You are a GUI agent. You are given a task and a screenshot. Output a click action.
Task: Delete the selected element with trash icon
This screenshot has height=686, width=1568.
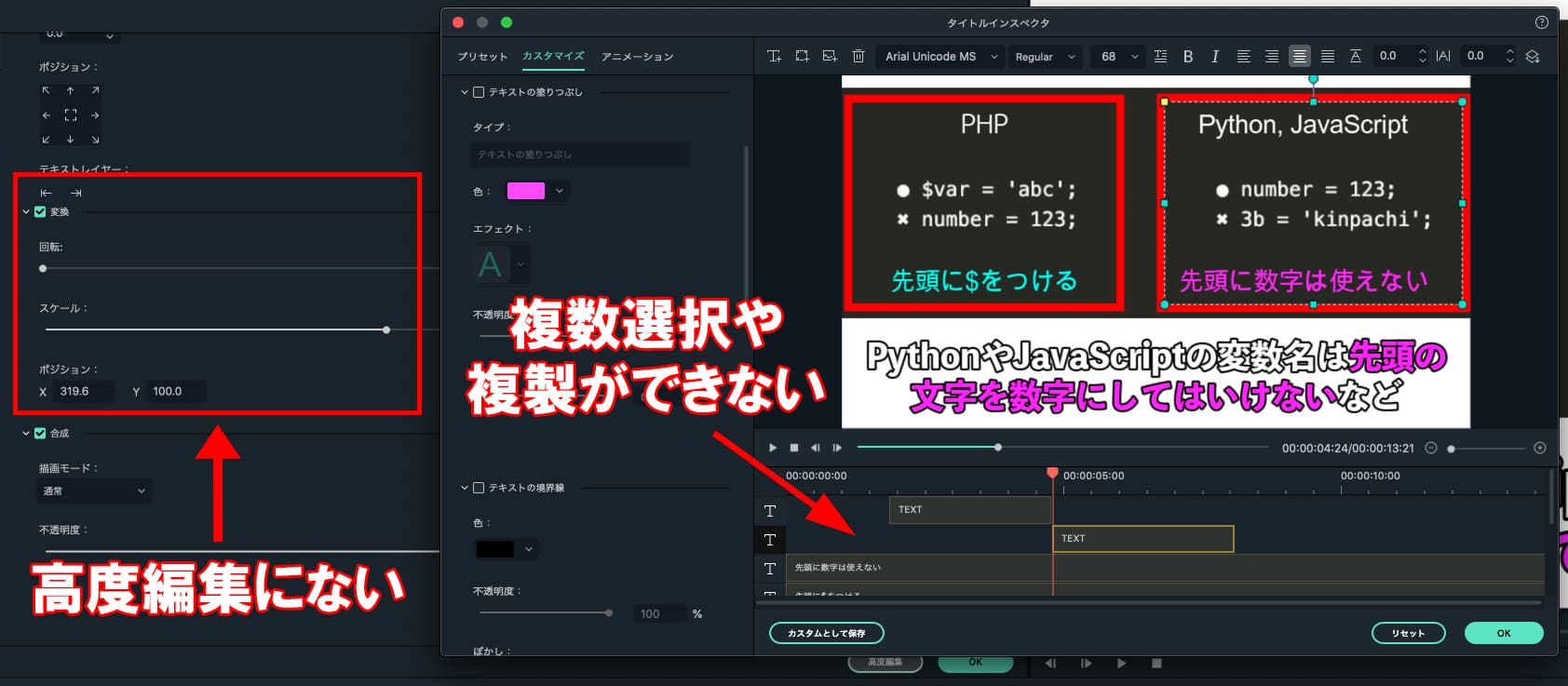[x=858, y=57]
